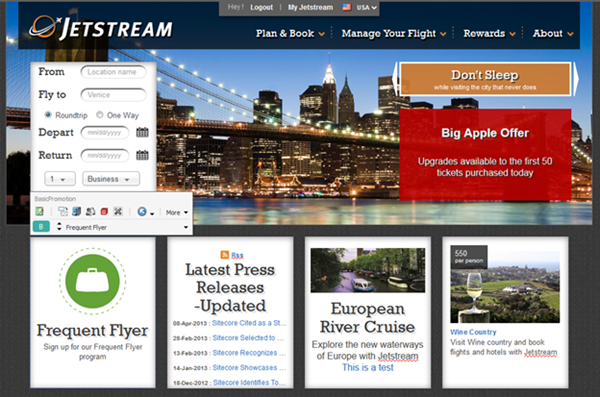Click the blue server datasource icon in toolbar
Image resolution: width=600 pixels, height=397 pixels.
tap(77, 211)
